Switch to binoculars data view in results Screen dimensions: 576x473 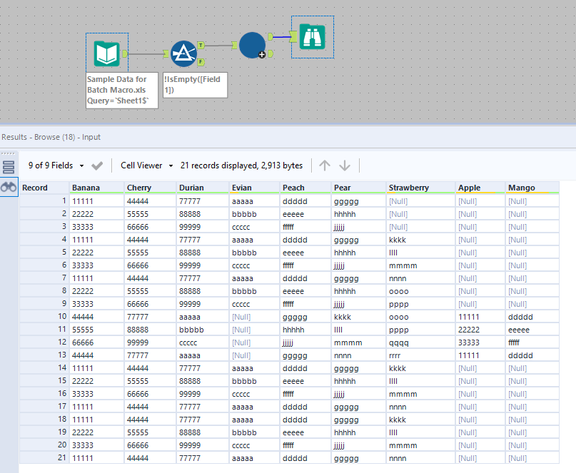pyautogui.click(x=8, y=187)
